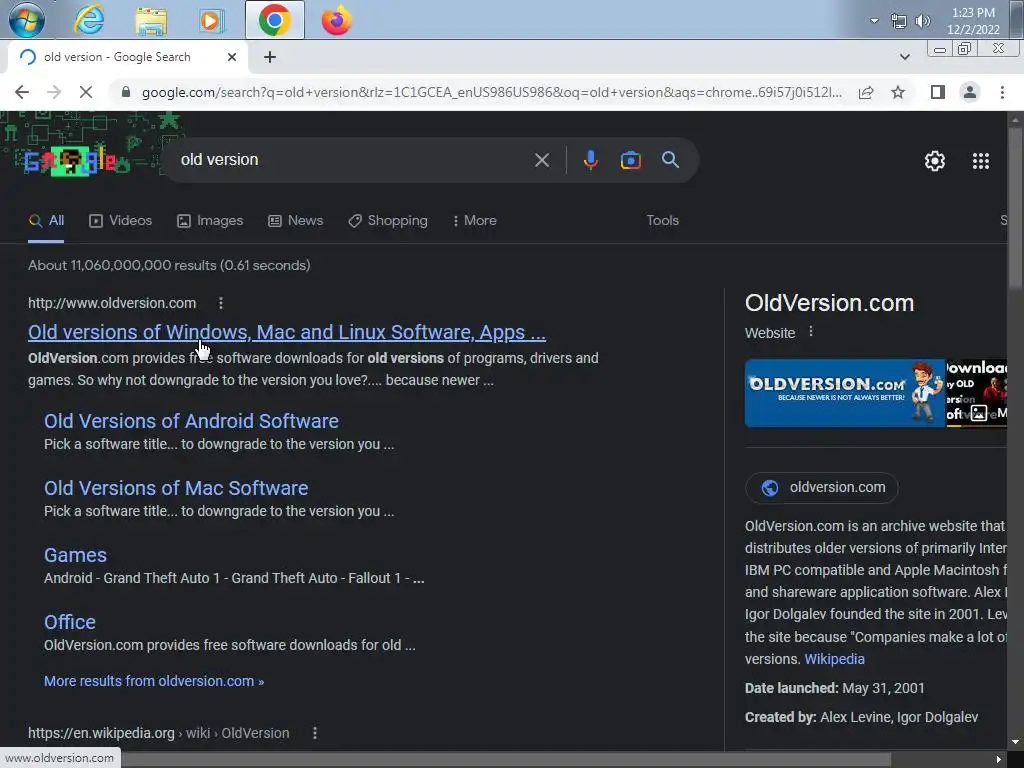Open 'Old versions of Windows, Mac and Linux Software' result
The image size is (1024, 768).
(287, 332)
